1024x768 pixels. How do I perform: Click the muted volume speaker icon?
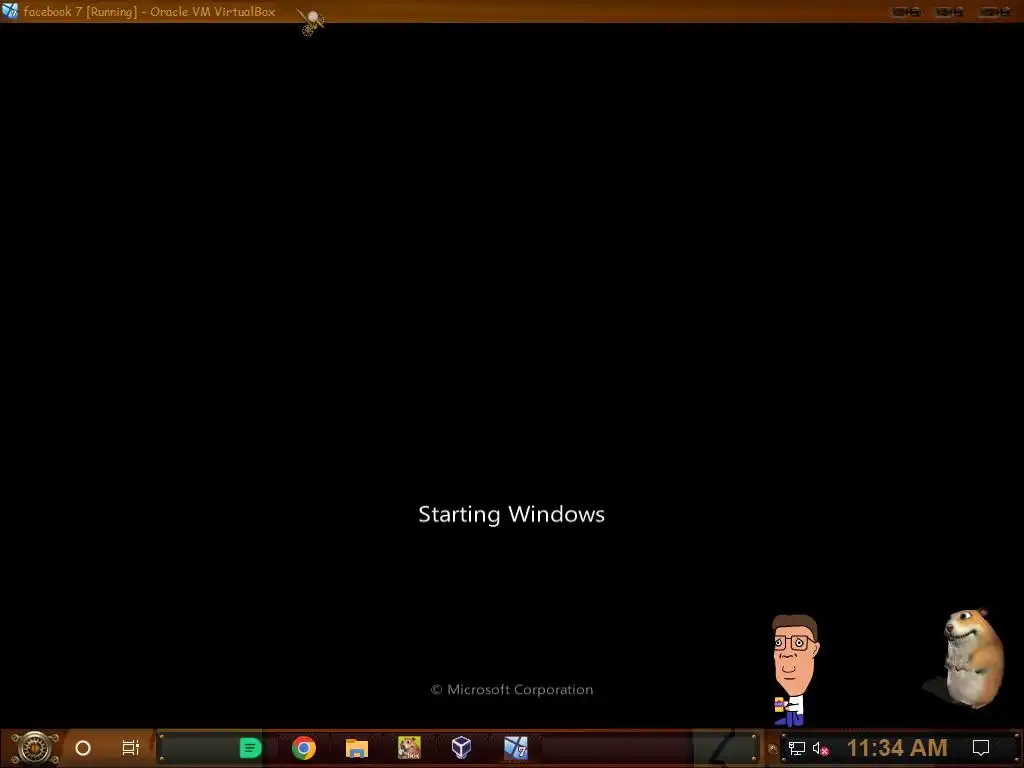(x=821, y=748)
